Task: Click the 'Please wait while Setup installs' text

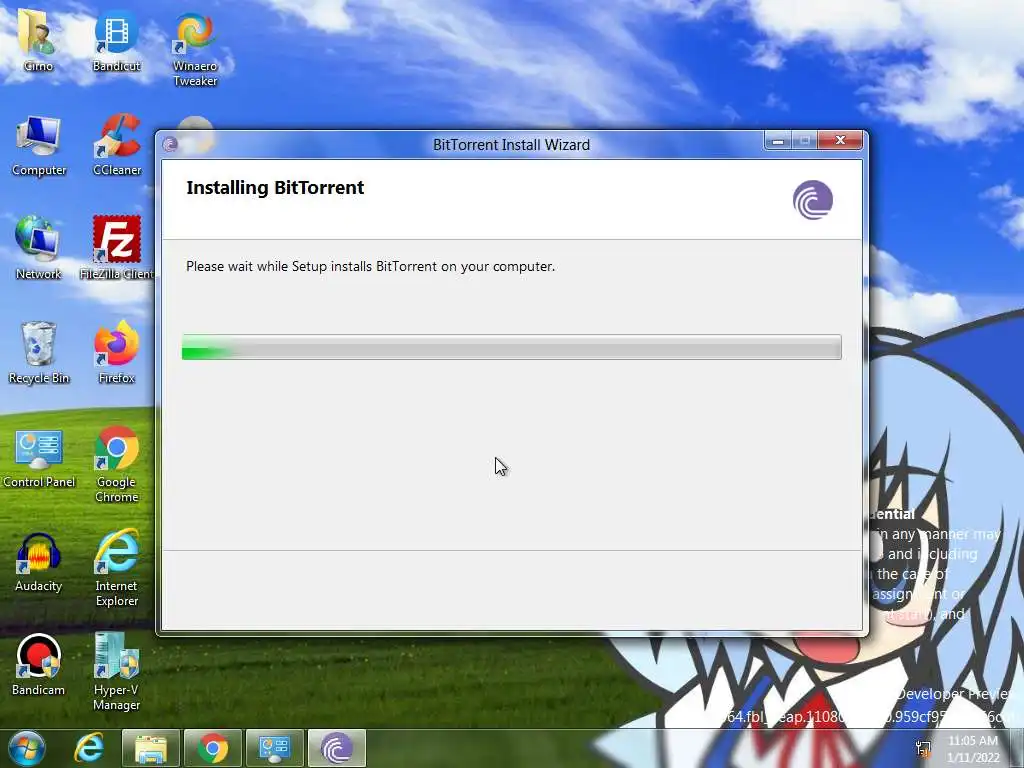Action: pos(370,266)
